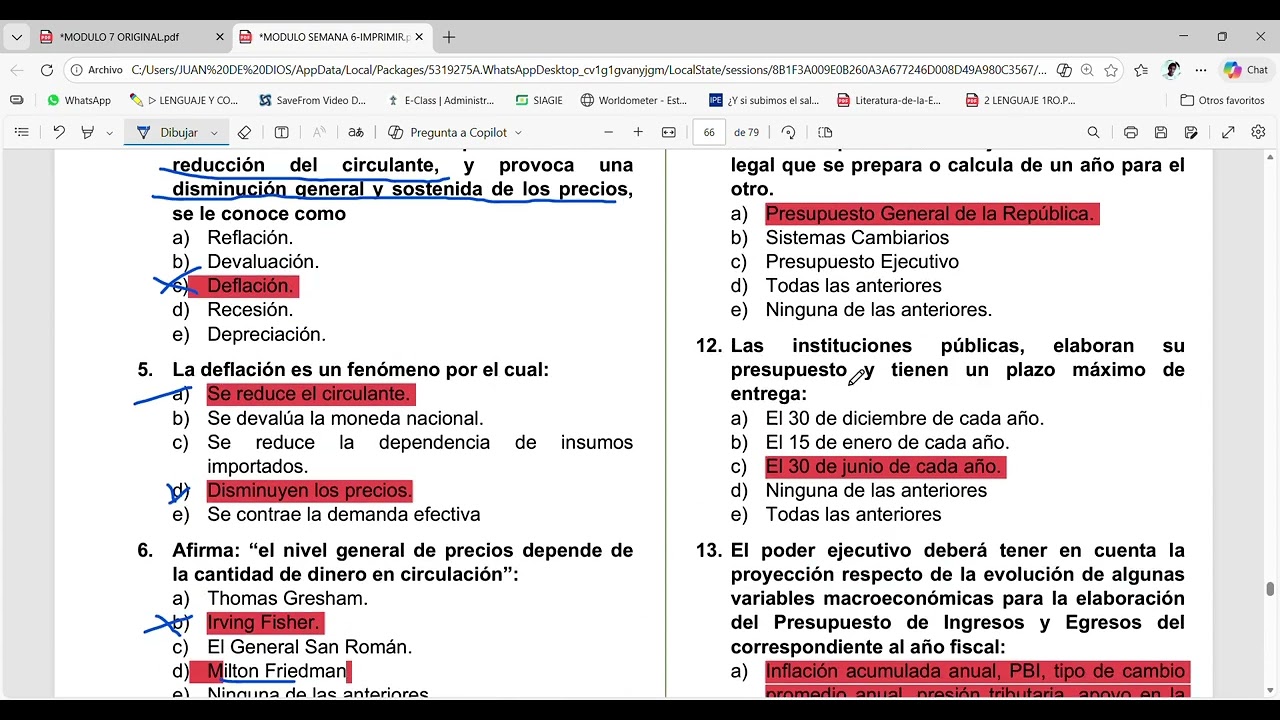Click the save as with edits icon
1280x720 pixels.
pyautogui.click(x=1191, y=132)
